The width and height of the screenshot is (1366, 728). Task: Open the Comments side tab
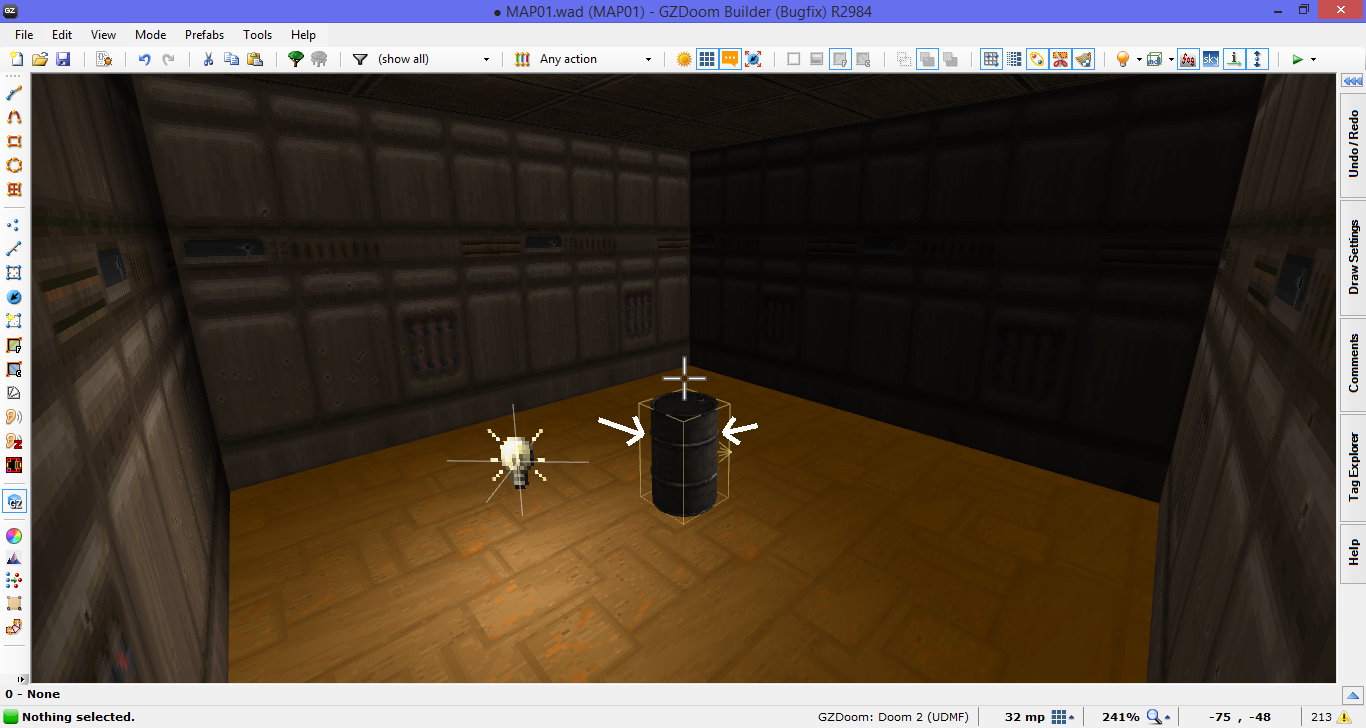1353,364
